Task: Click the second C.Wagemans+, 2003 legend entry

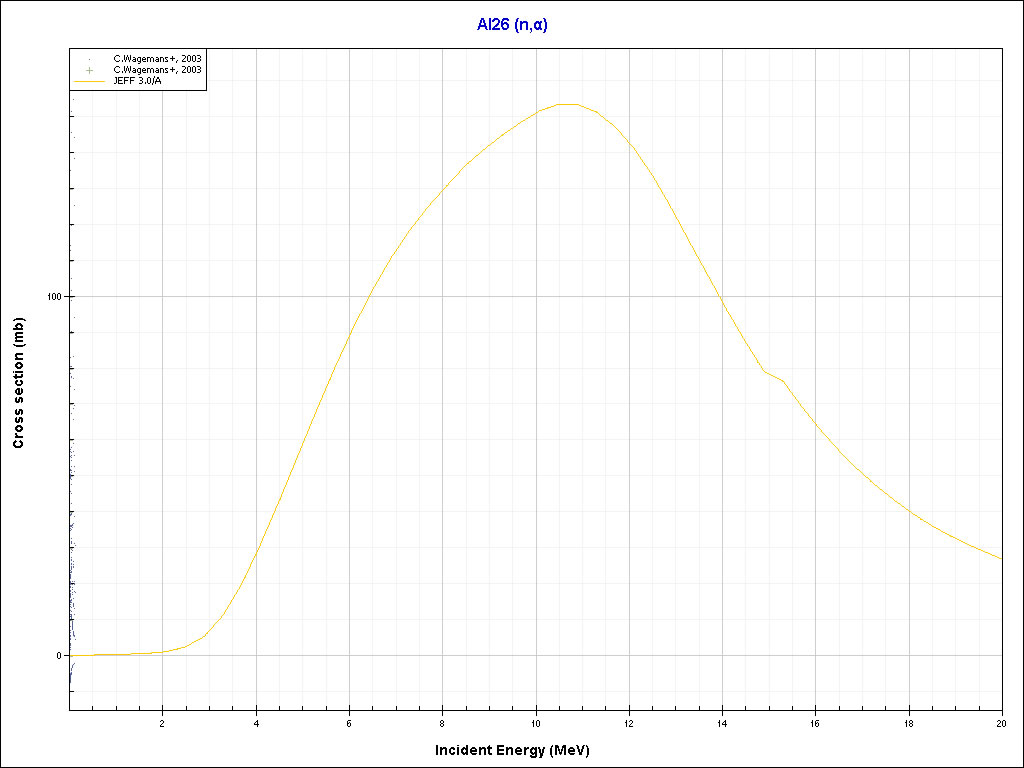Action: point(157,70)
